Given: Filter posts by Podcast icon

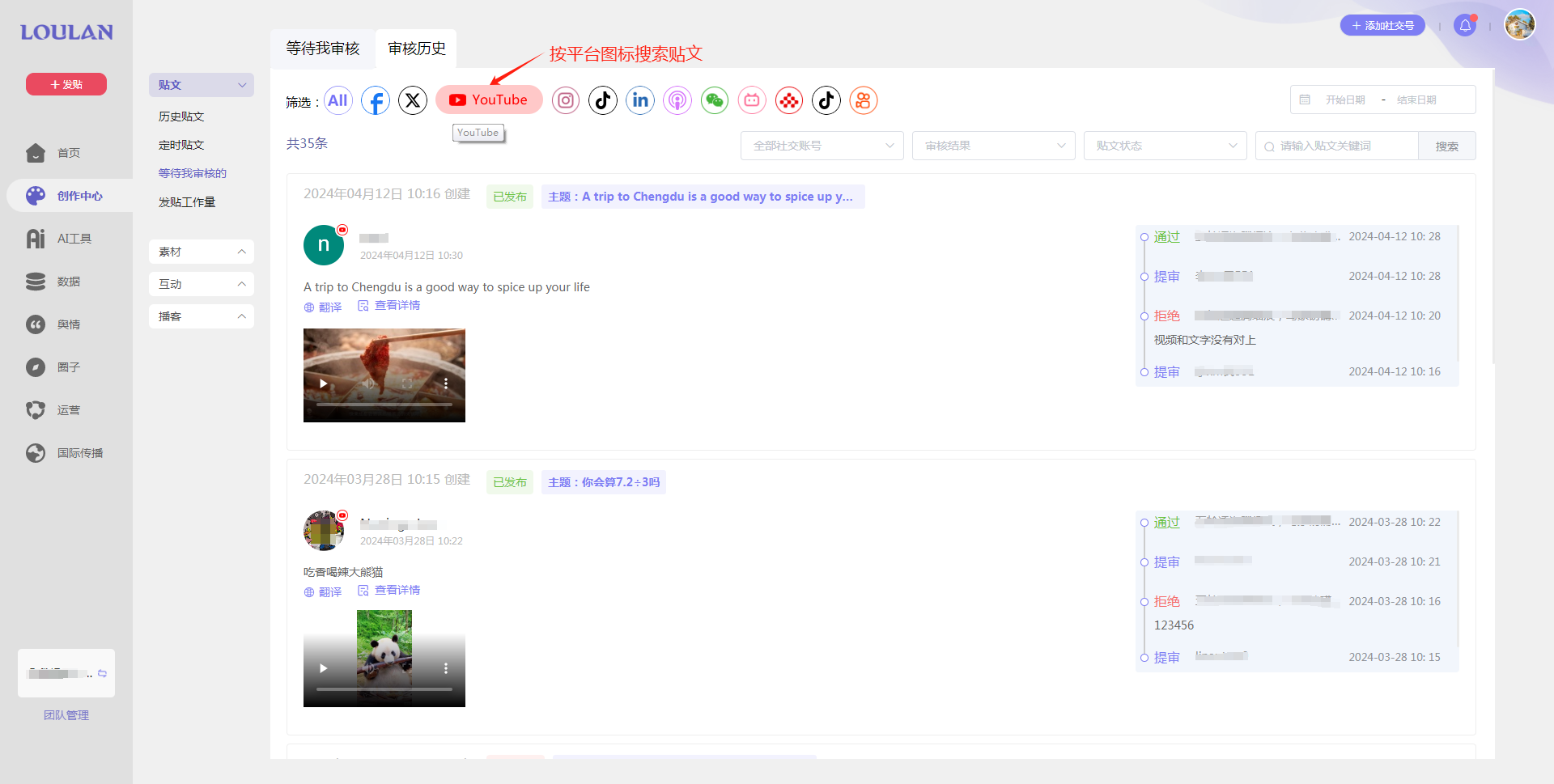Looking at the screenshot, I should pos(677,100).
